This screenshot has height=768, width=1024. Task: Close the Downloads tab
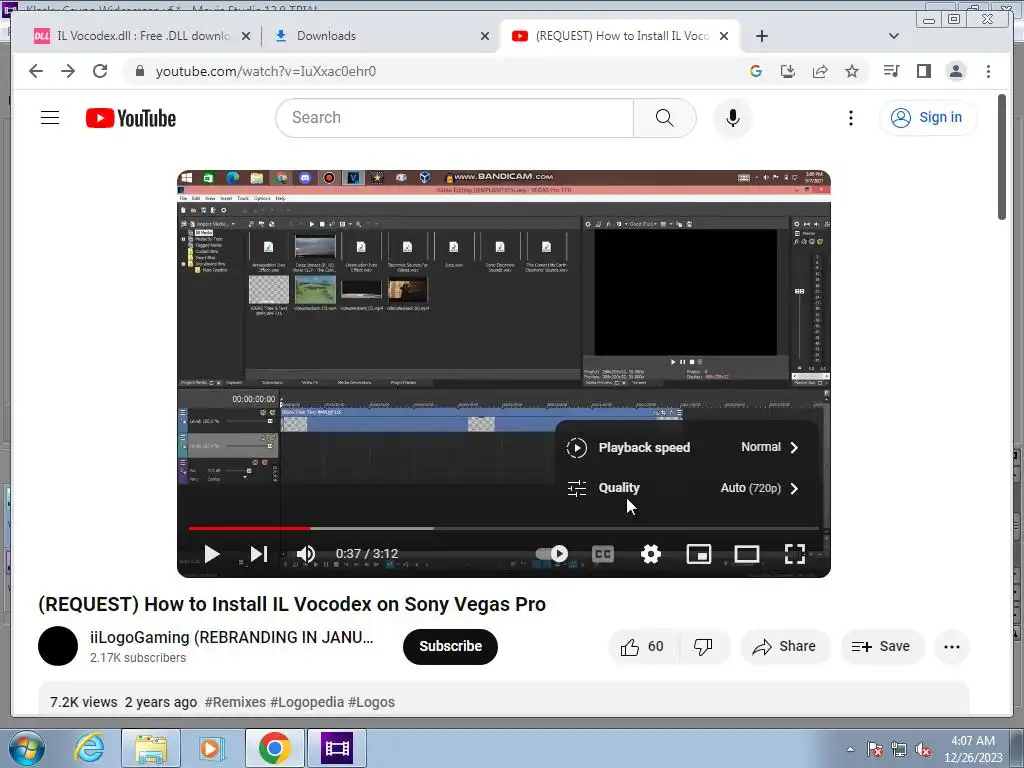(x=485, y=37)
